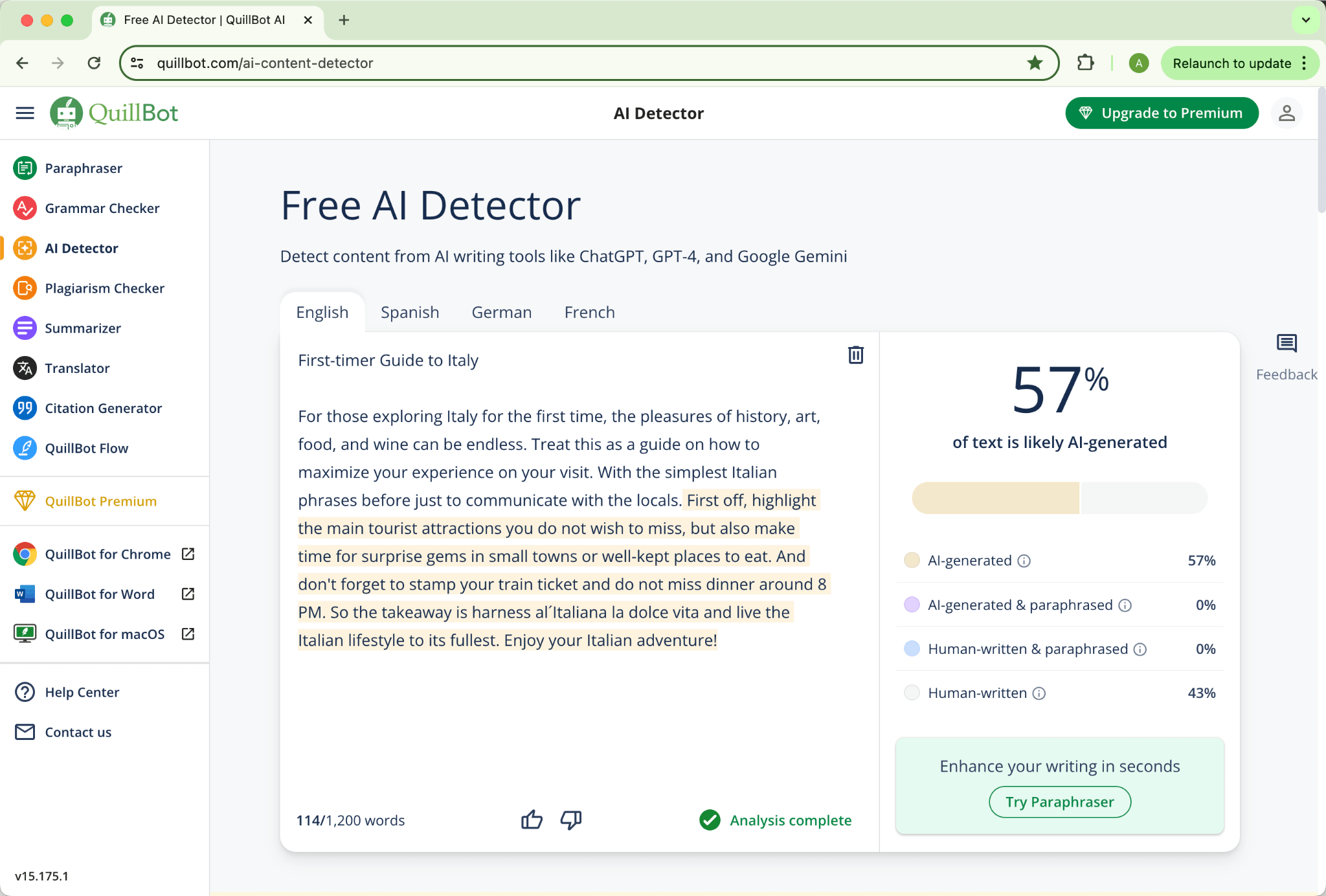
Task: Open QuillBot for Word link
Action: pyautogui.click(x=104, y=594)
